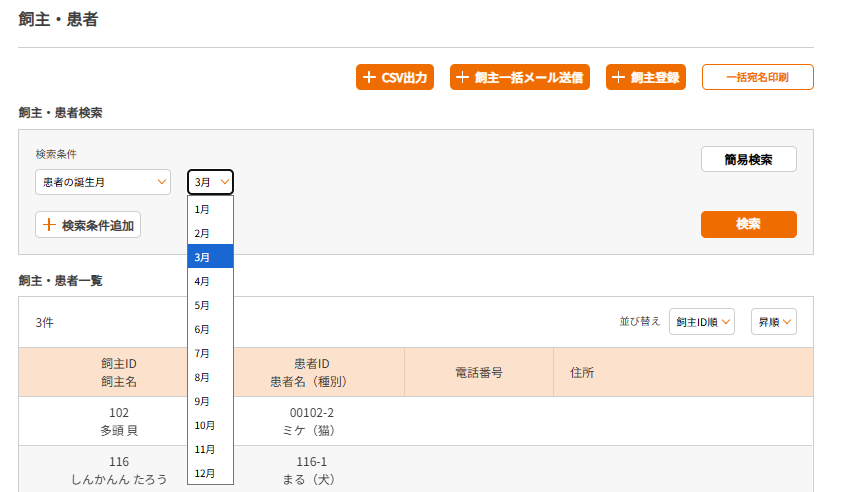Viewport: 841px width, 492px height.
Task: Open the 昇順 order dropdown
Action: point(774,321)
